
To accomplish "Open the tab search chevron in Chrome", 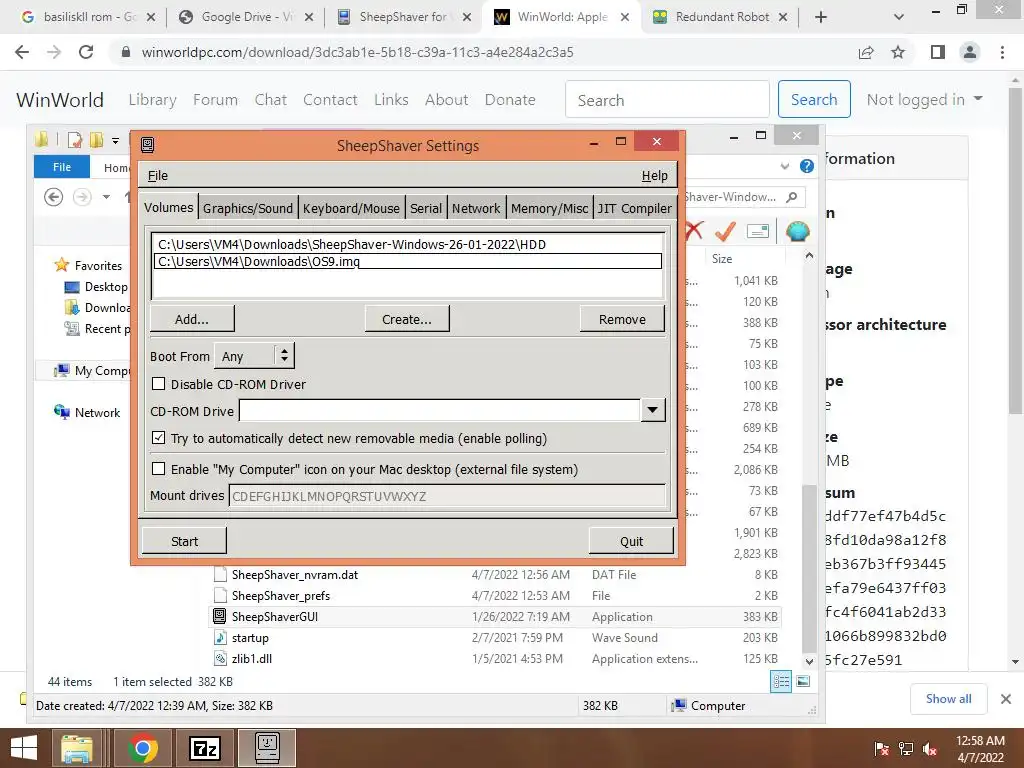I will 899,17.
